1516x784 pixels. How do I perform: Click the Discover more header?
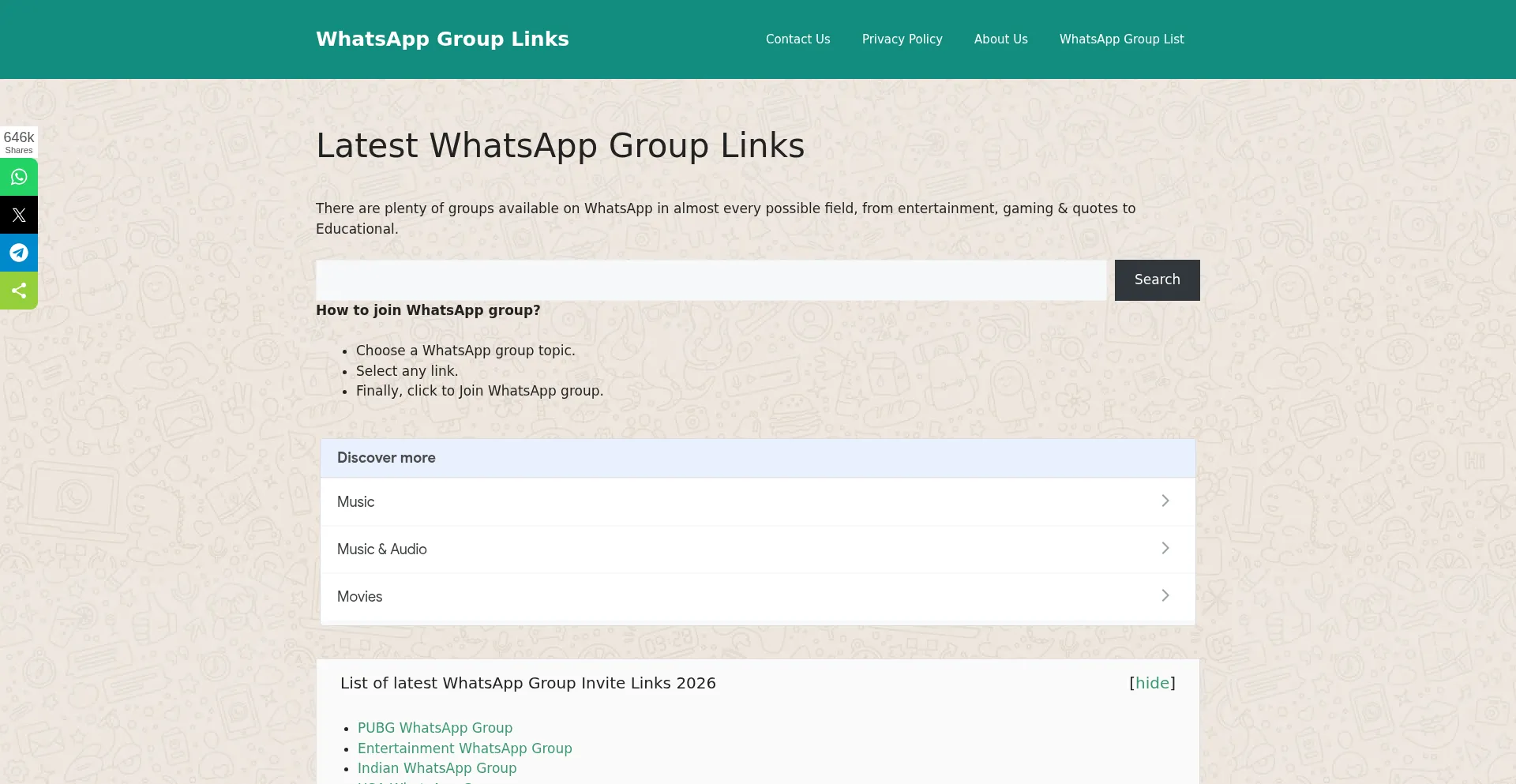pos(758,458)
